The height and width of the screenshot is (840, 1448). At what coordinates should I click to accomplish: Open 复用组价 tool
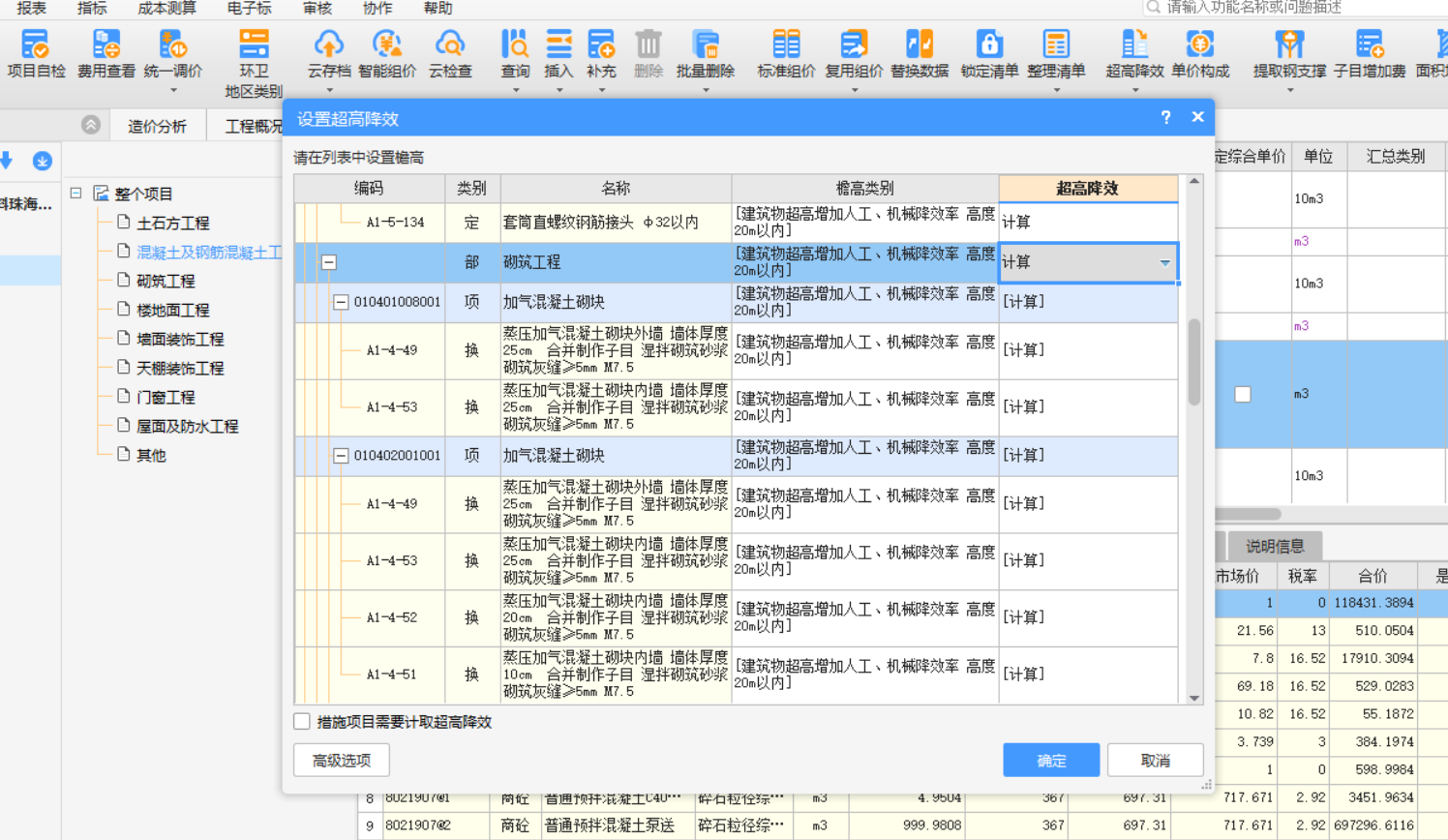(854, 53)
